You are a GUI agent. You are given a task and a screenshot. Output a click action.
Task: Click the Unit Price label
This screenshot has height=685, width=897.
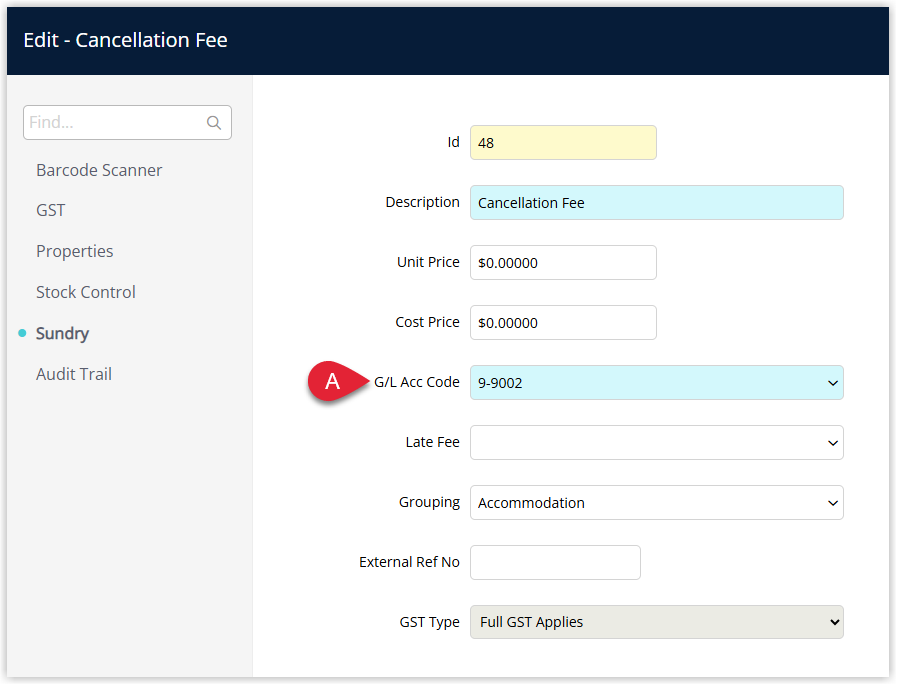pyautogui.click(x=428, y=262)
